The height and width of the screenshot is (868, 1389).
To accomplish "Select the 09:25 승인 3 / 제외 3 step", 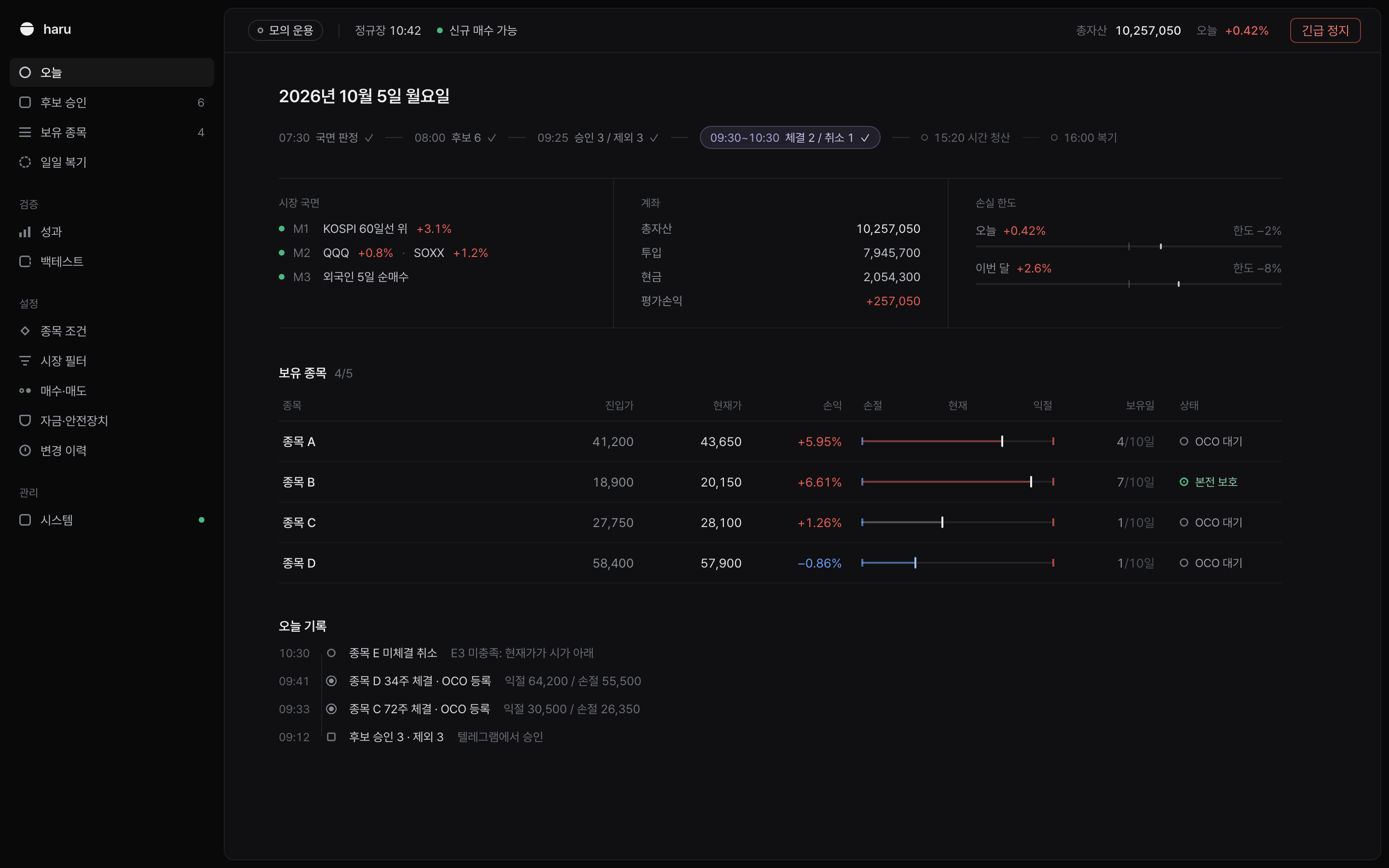I will (598, 138).
